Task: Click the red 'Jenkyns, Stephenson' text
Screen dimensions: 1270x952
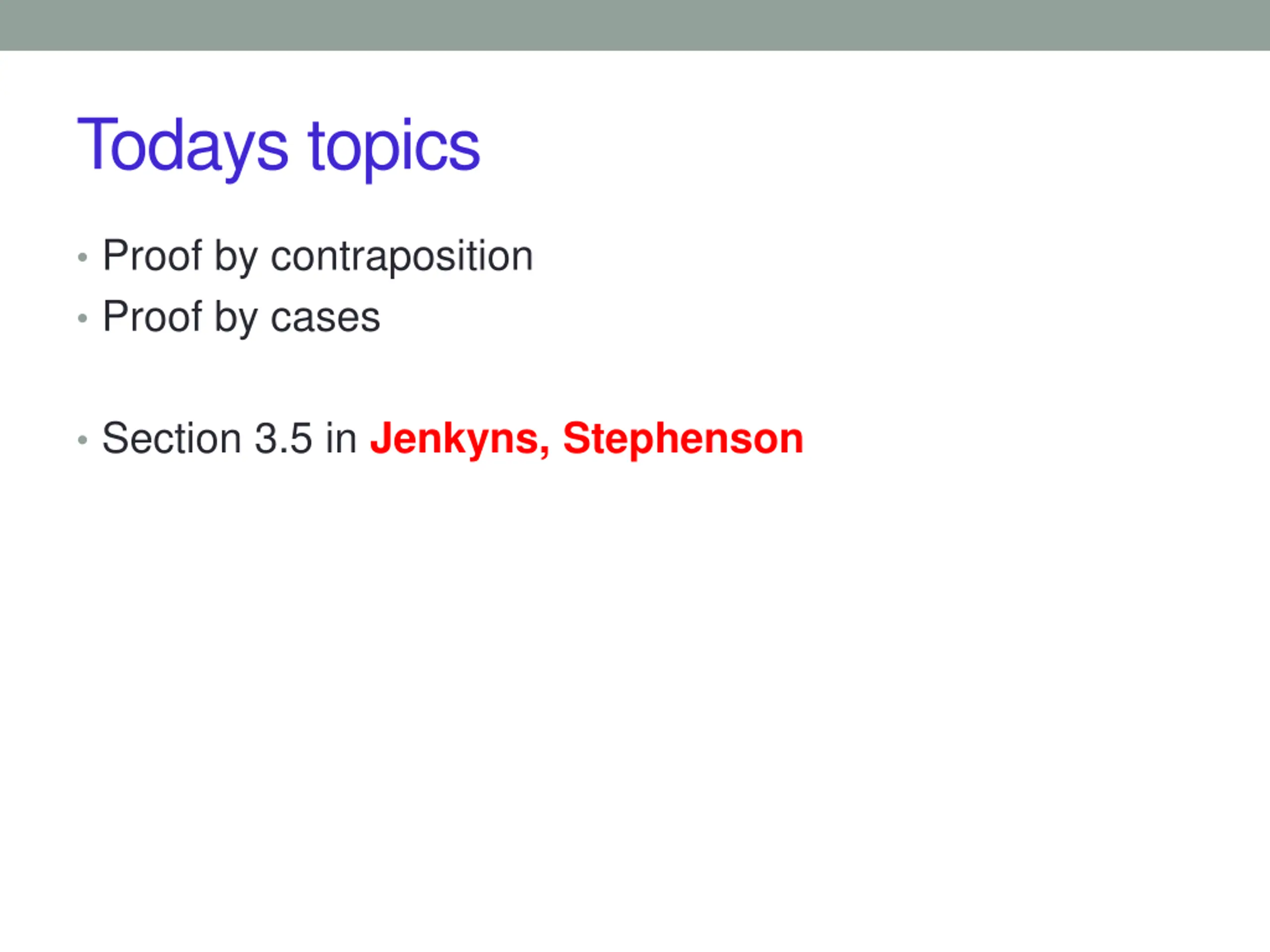Action: coord(586,439)
